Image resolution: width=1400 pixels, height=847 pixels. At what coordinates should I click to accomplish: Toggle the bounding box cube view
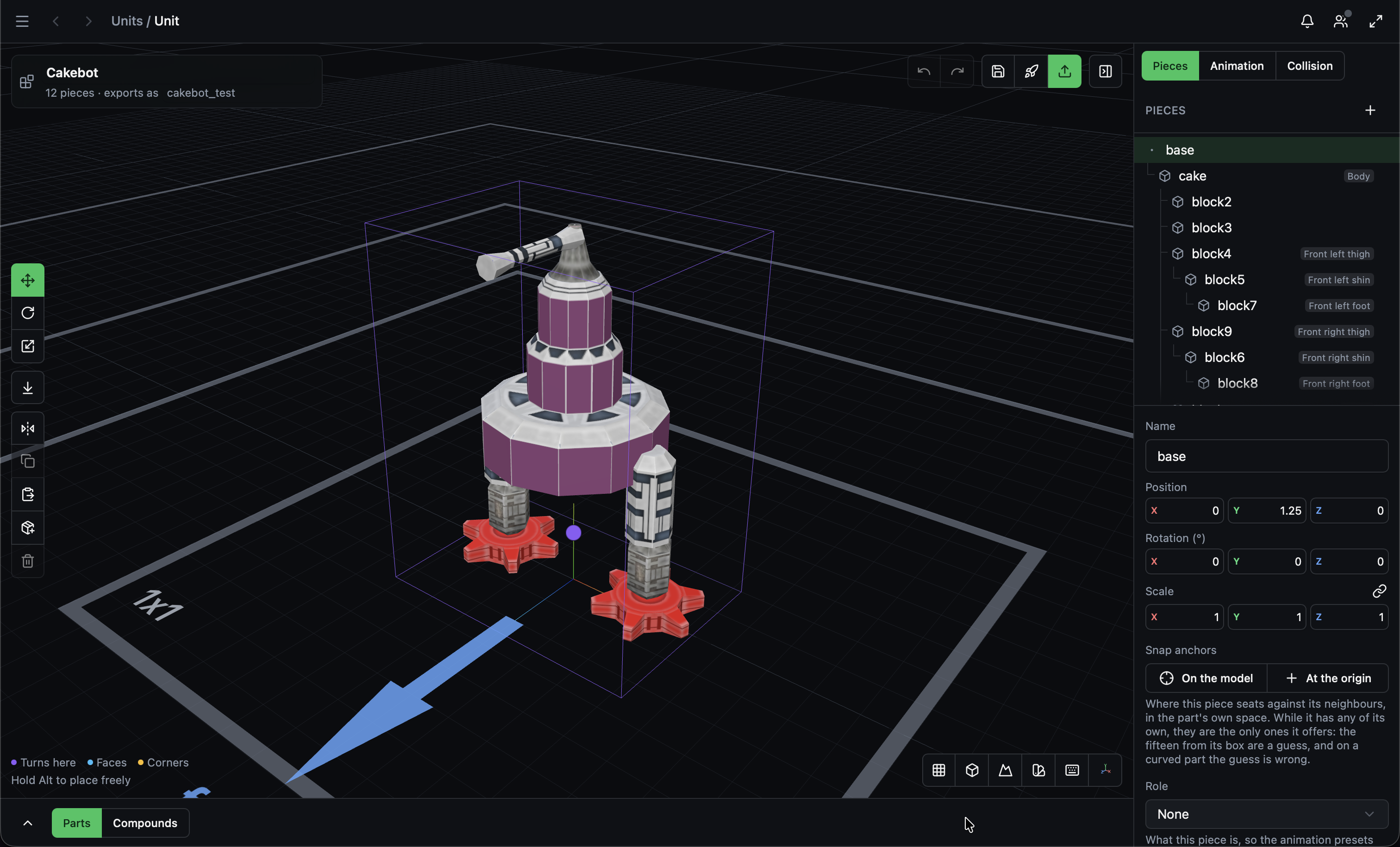click(972, 770)
